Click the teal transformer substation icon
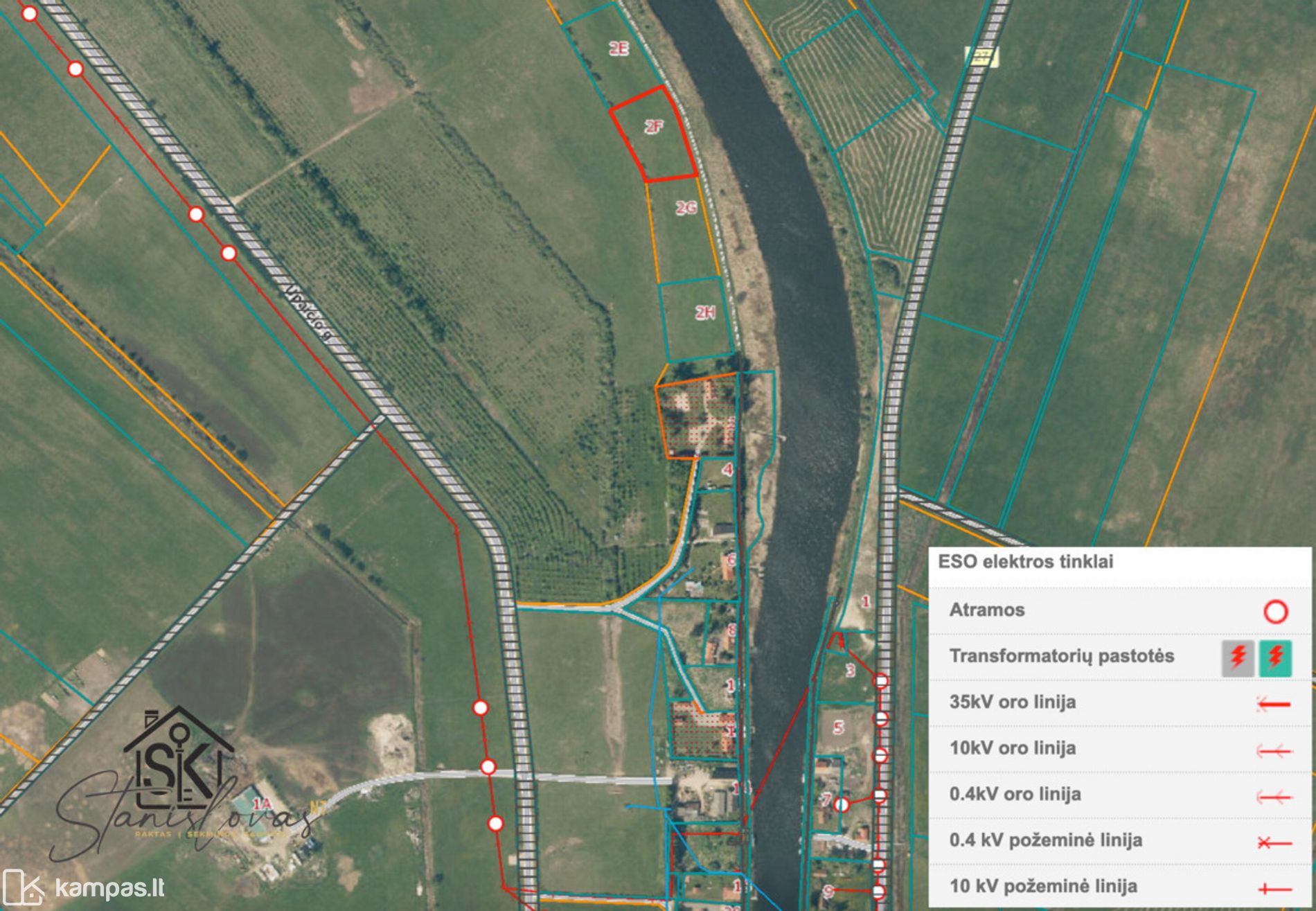 (1275, 657)
